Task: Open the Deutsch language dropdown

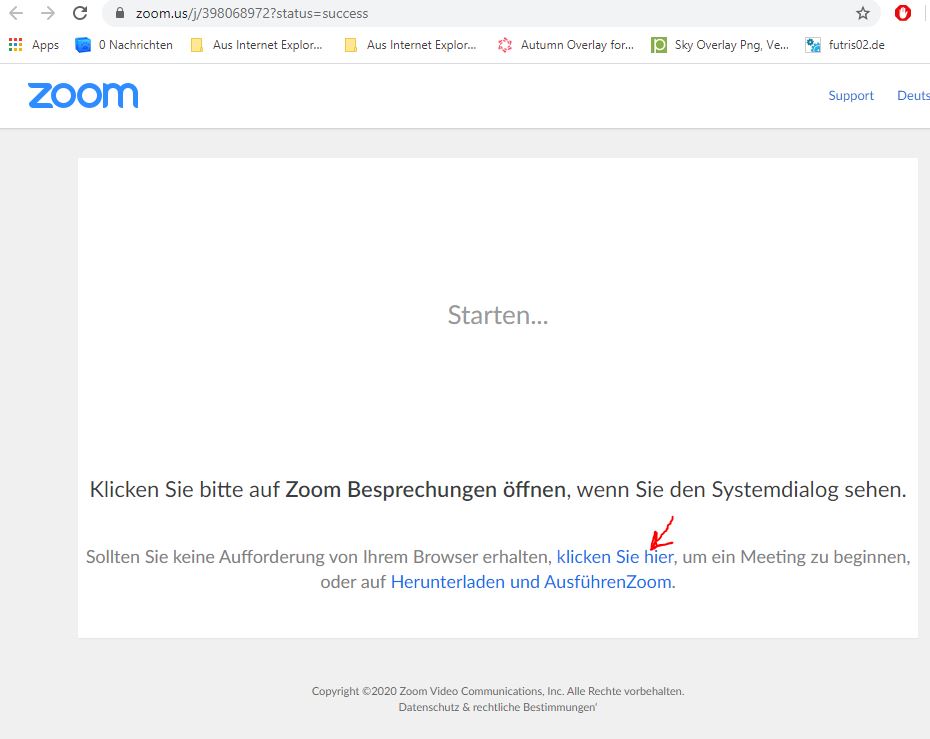Action: [913, 96]
